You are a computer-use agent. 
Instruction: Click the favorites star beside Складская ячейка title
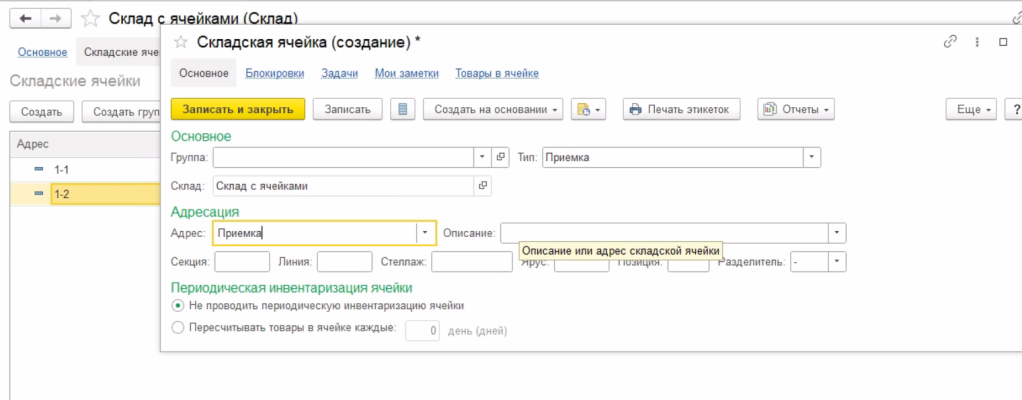[181, 42]
